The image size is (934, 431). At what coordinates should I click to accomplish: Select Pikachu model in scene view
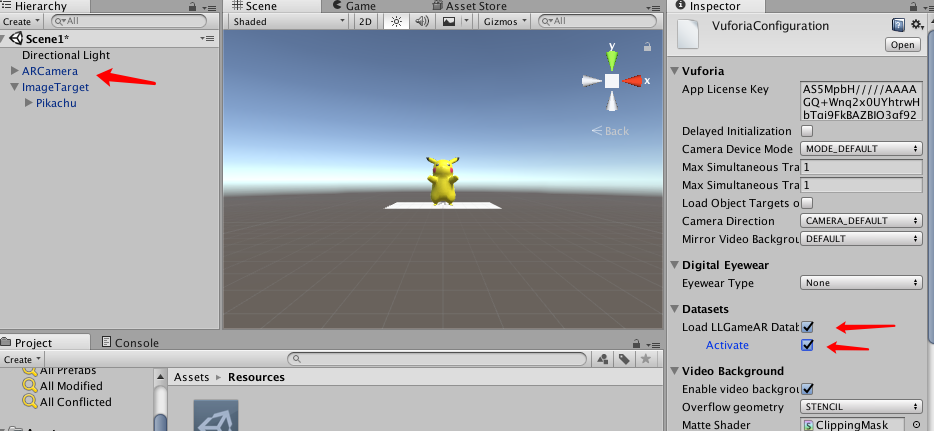[x=443, y=180]
